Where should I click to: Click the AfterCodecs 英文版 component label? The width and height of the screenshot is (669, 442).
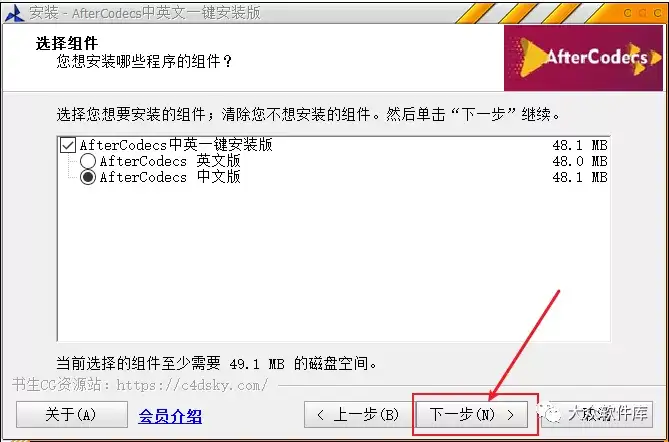coord(170,161)
